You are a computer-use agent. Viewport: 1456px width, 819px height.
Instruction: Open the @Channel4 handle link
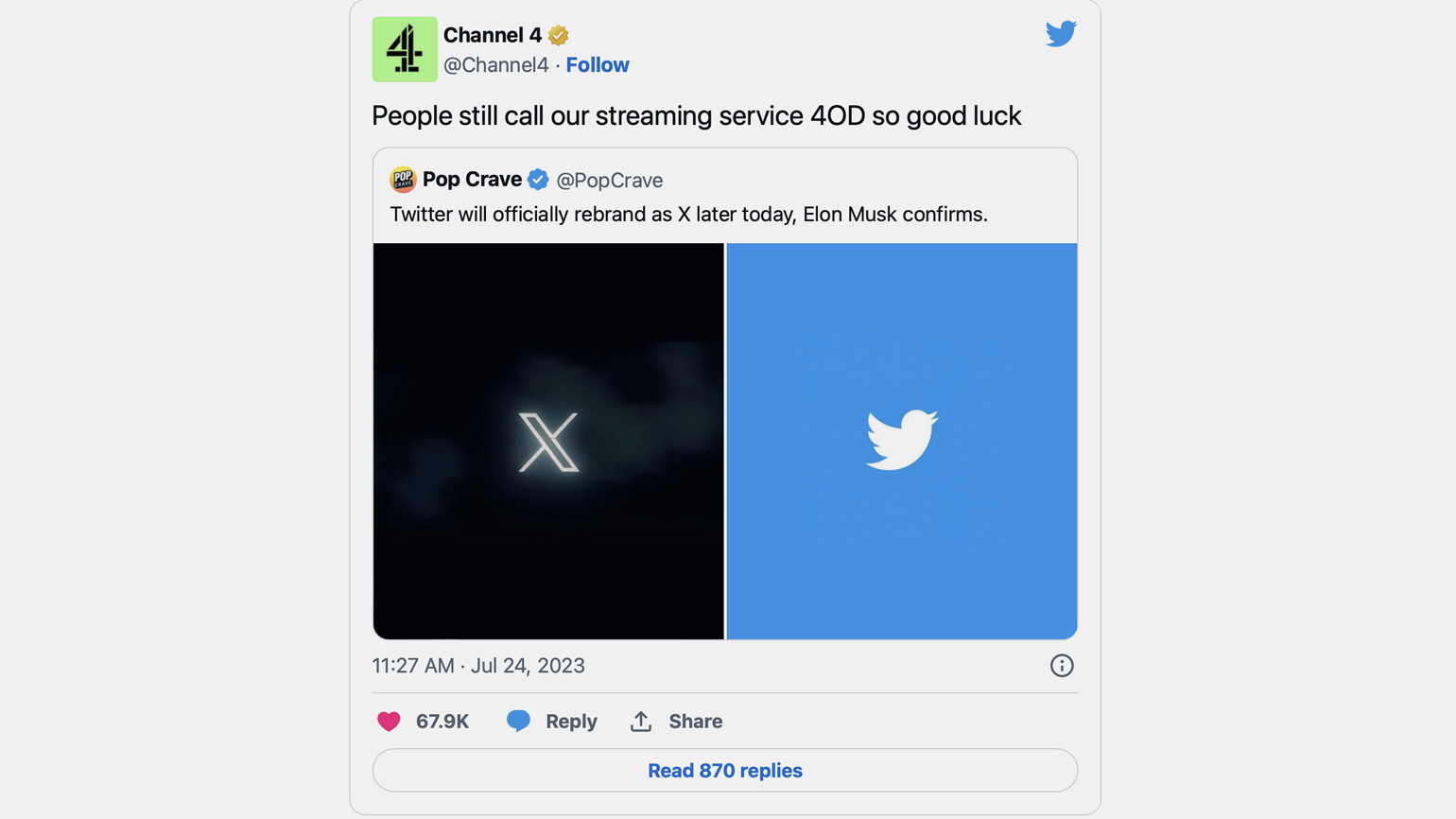point(496,65)
